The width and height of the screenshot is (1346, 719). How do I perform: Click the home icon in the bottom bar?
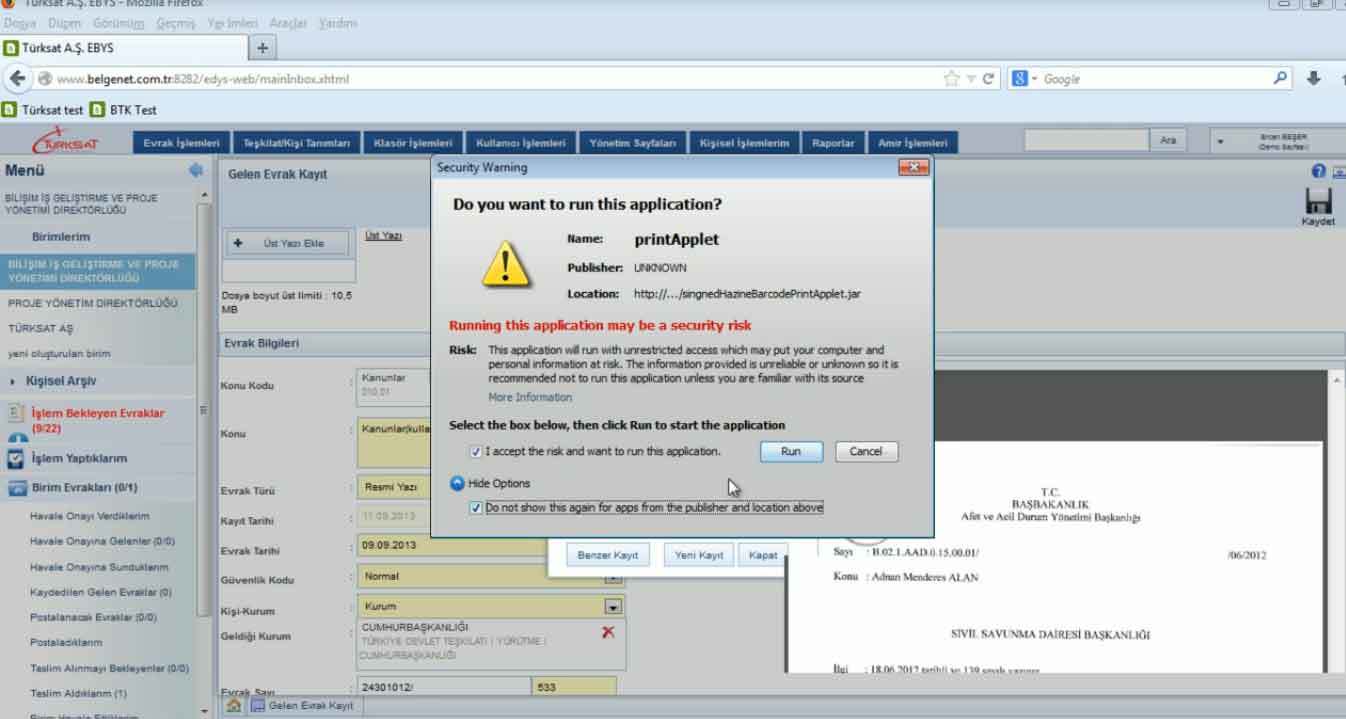coord(233,706)
